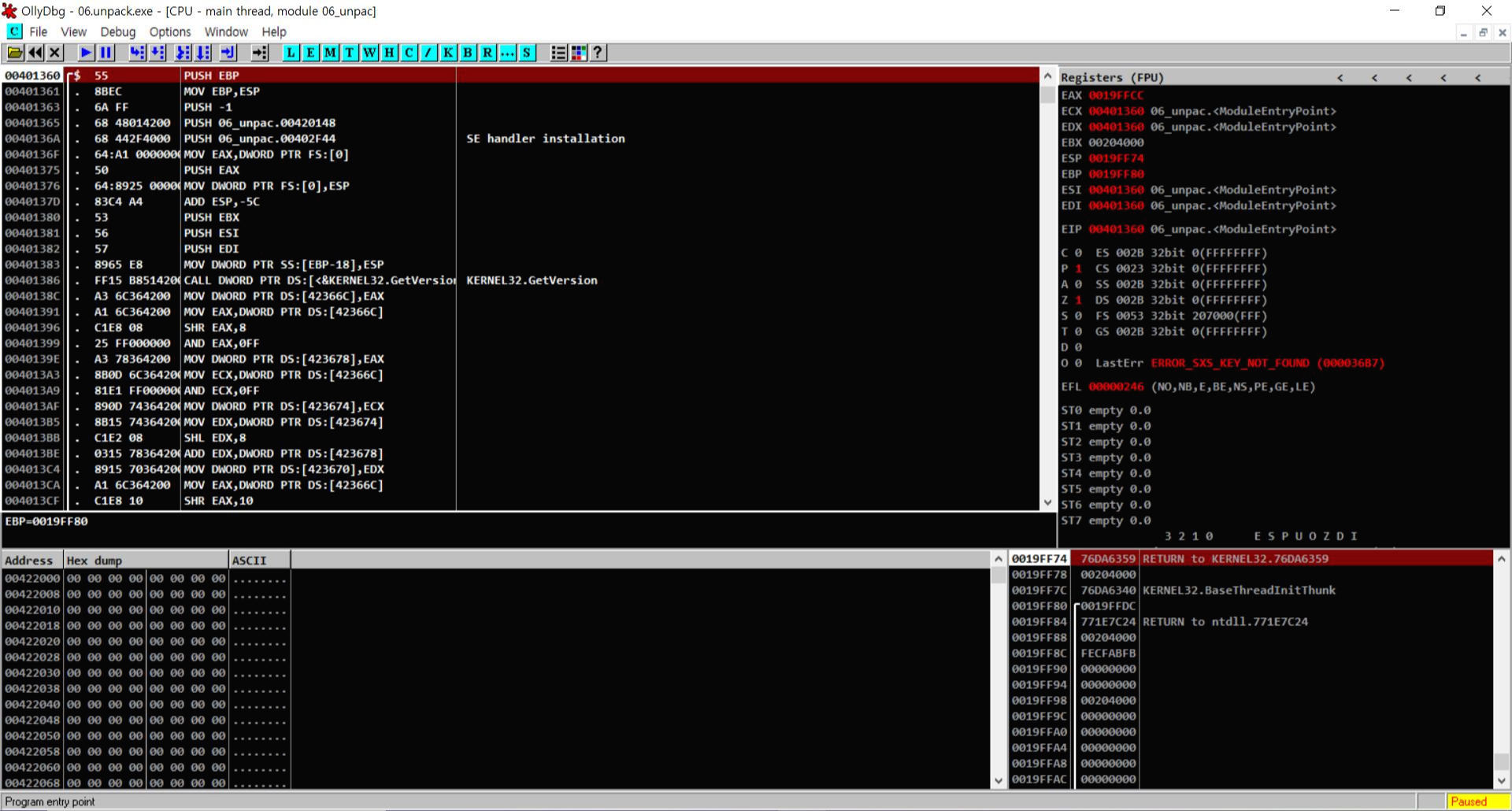
Task: Show Run trace with ellipsis button
Action: click(507, 53)
